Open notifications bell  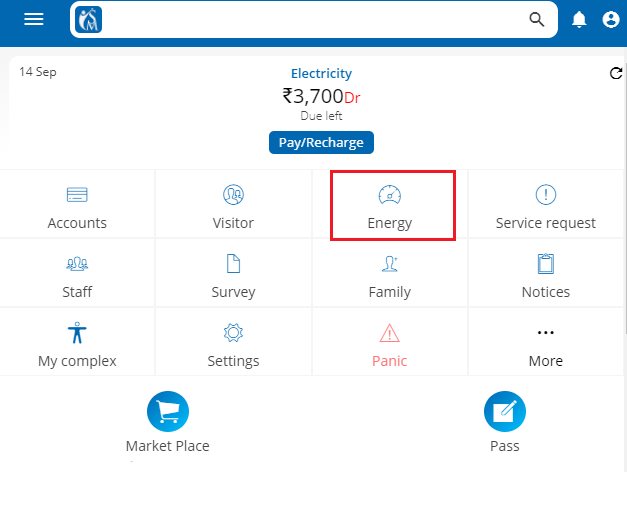(579, 19)
